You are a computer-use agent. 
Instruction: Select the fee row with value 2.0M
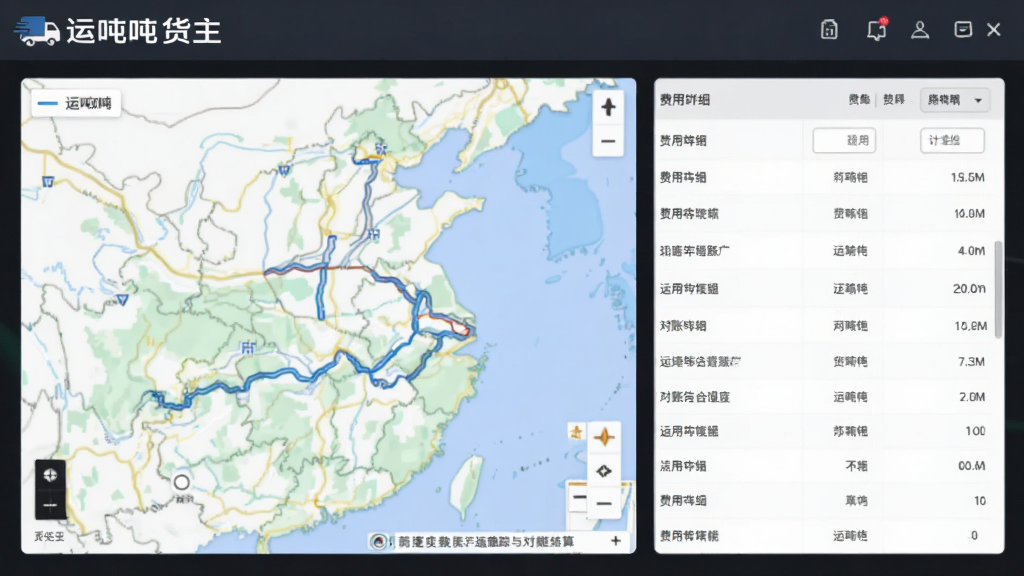825,396
